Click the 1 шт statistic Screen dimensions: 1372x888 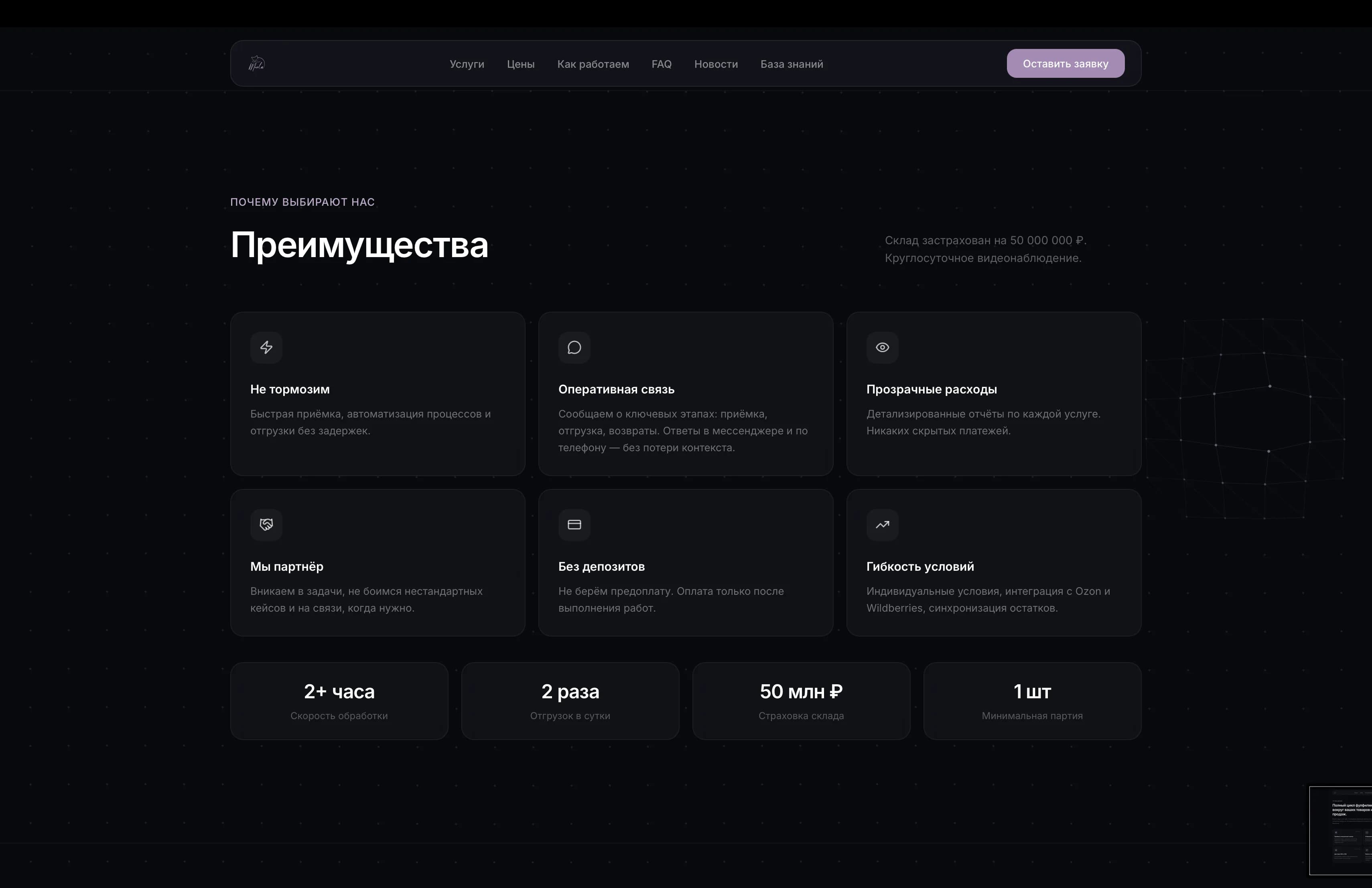[x=1032, y=691]
